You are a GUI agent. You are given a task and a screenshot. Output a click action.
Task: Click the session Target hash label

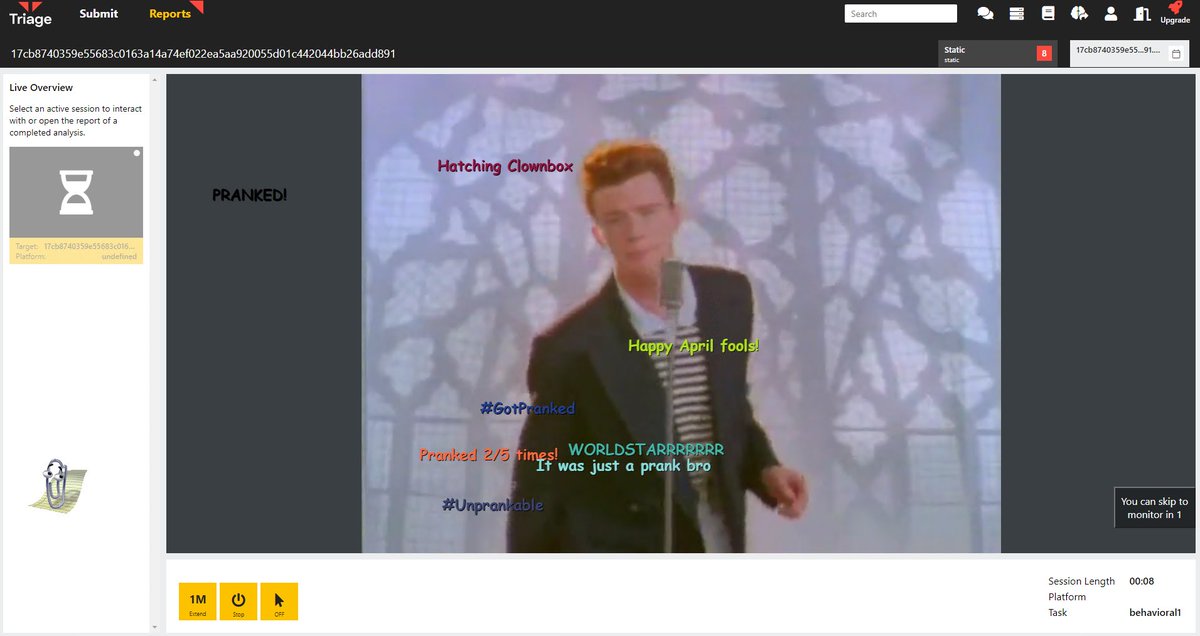pos(75,245)
